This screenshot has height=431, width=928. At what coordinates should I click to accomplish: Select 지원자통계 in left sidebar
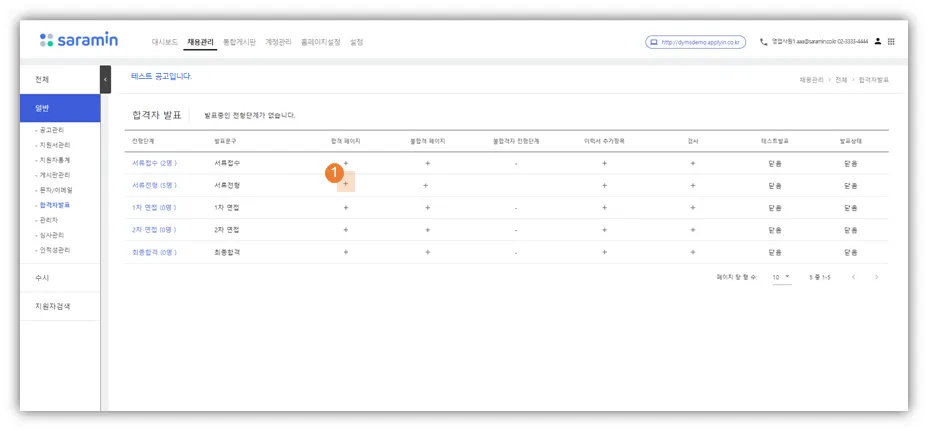tap(54, 160)
